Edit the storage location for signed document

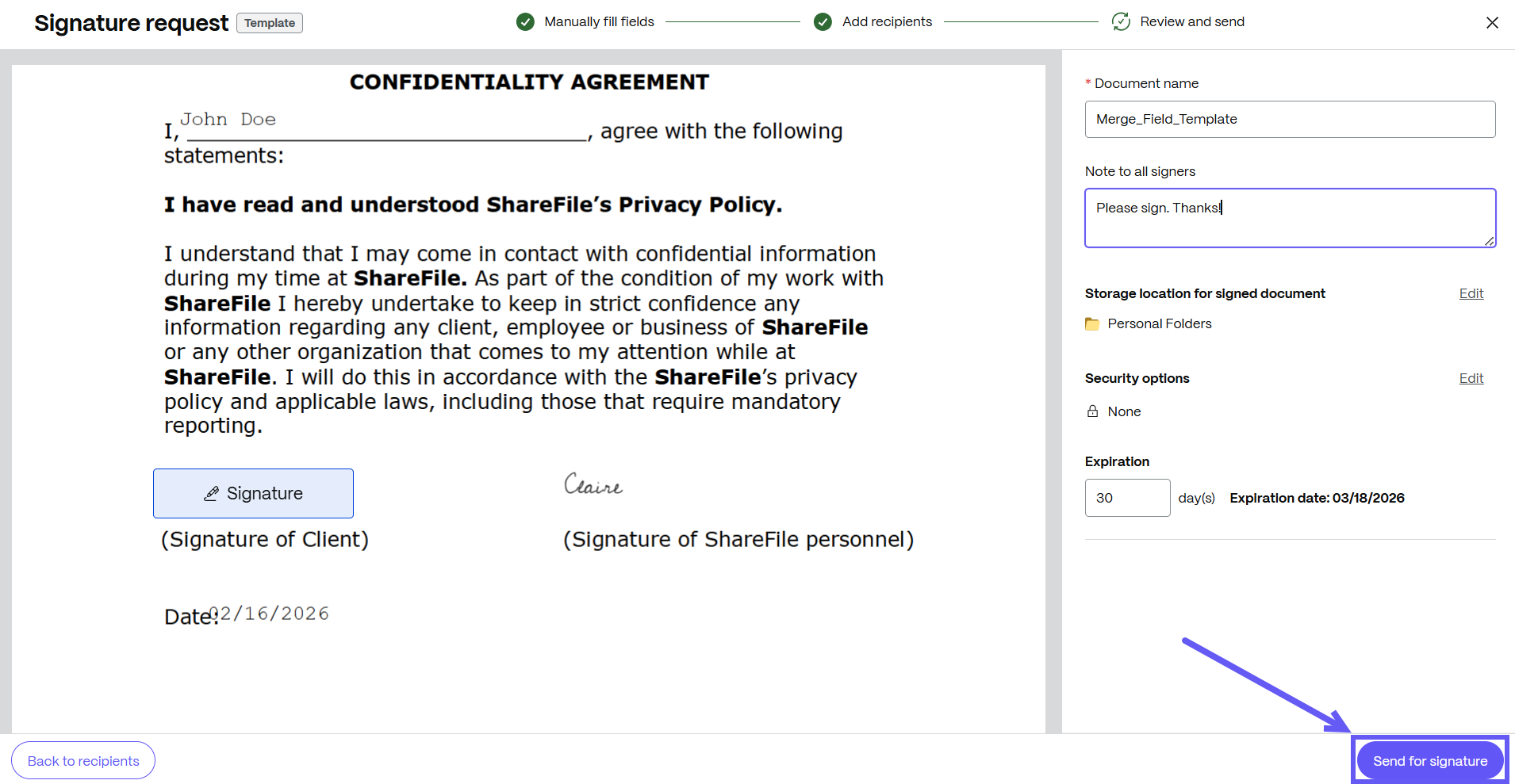click(x=1471, y=293)
